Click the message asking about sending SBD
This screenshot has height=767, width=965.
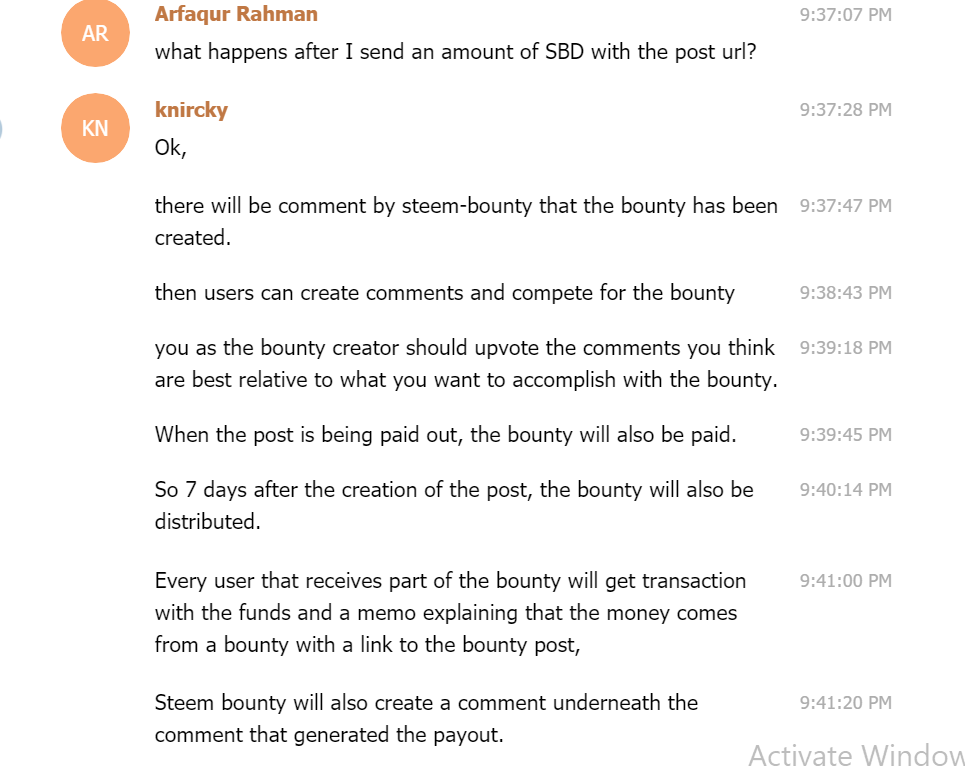point(455,51)
